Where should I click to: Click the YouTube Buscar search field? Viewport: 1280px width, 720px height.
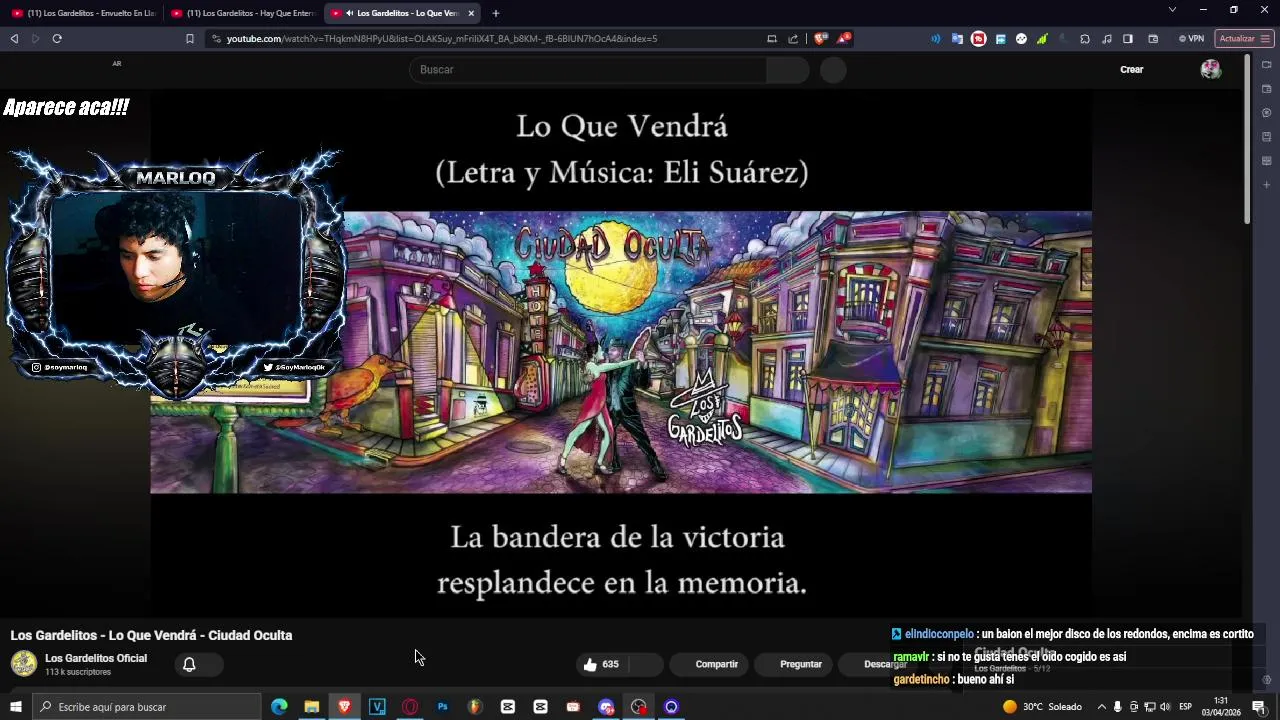pos(588,69)
